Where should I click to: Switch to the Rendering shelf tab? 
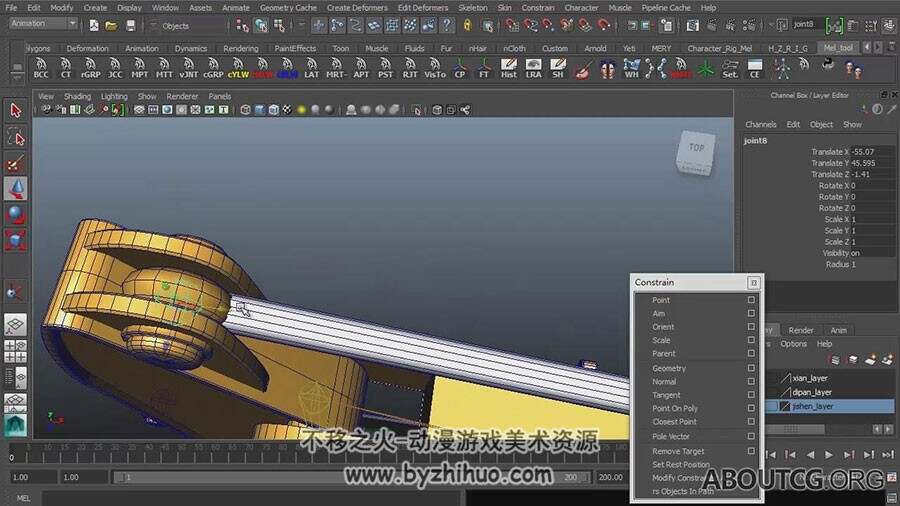[x=240, y=48]
